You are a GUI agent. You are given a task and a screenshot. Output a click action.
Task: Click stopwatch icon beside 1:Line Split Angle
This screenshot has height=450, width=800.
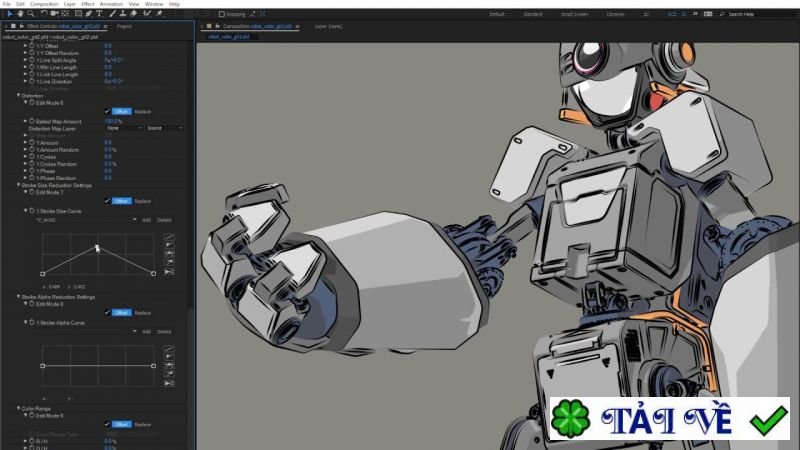click(x=31, y=59)
